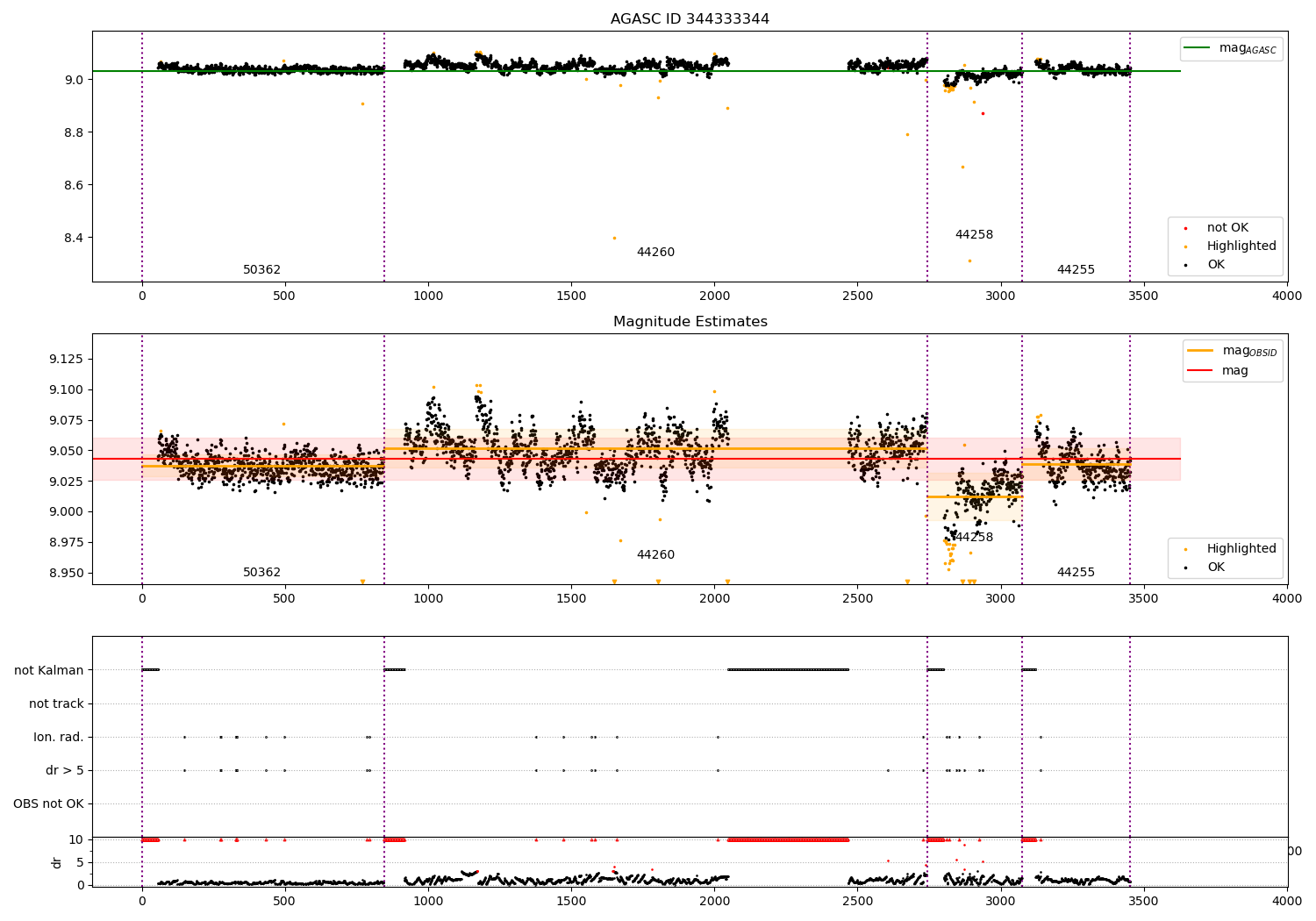Viewport: 1316px width, 921px height.
Task: Click x-axis tick 1500 of Magnitude Estimates plot
Action: point(571,598)
